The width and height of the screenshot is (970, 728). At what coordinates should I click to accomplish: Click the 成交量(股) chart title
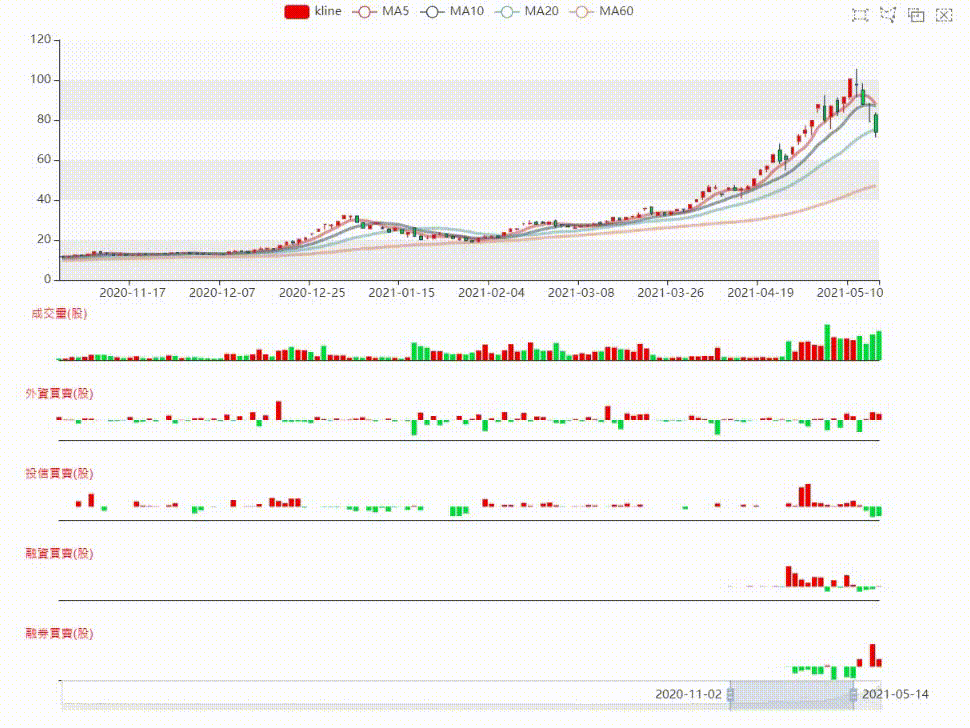coord(59,314)
